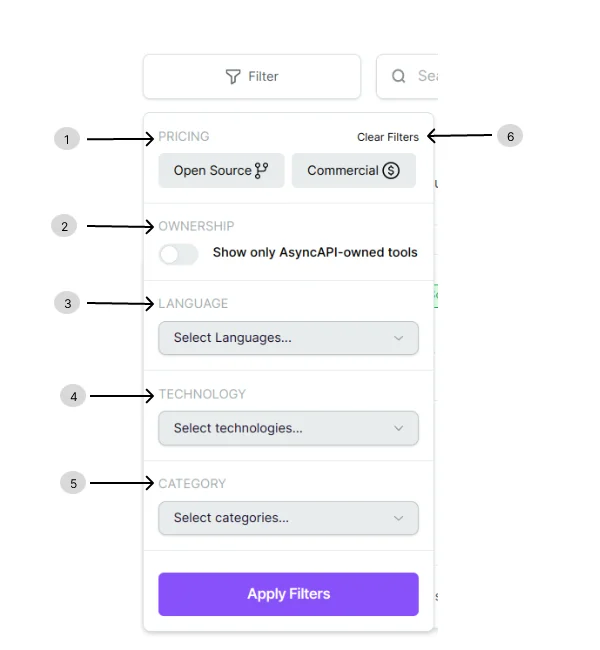This screenshot has height=650, width=600.
Task: Open the Select categories dropdown
Action: 288,518
